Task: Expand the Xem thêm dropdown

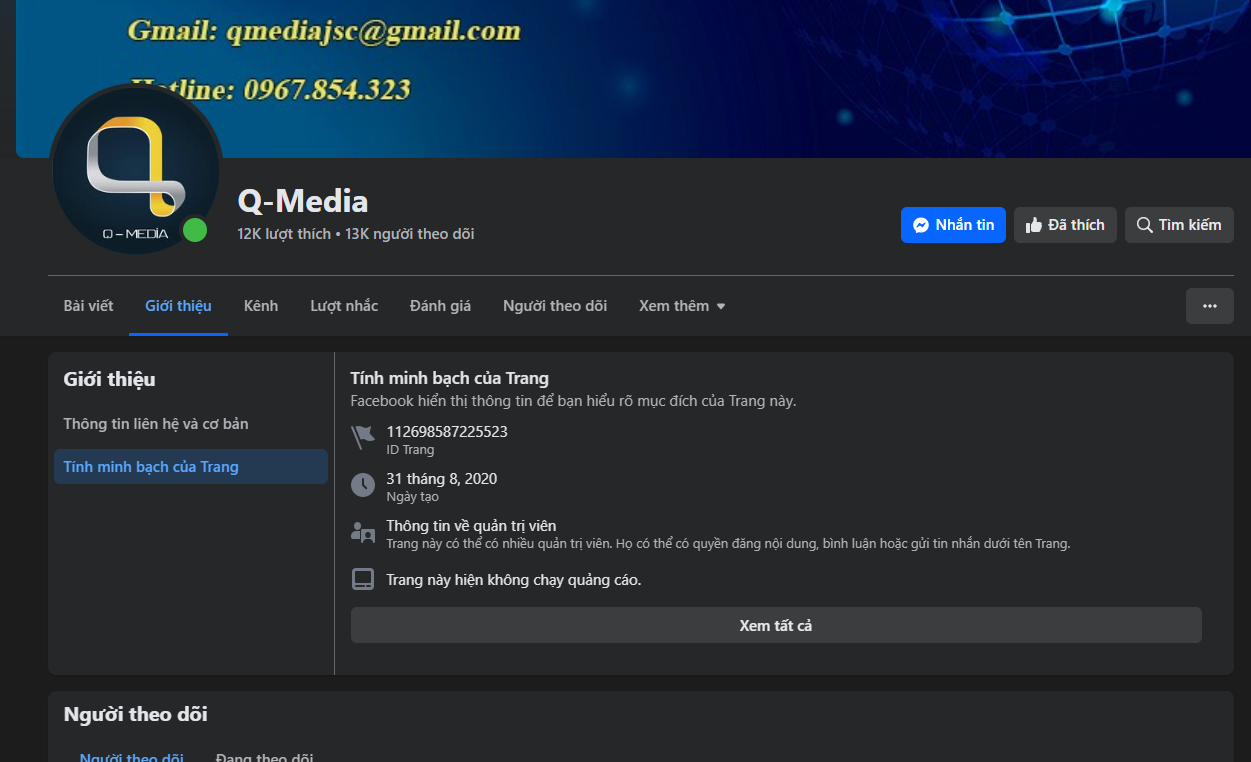Action: (682, 306)
